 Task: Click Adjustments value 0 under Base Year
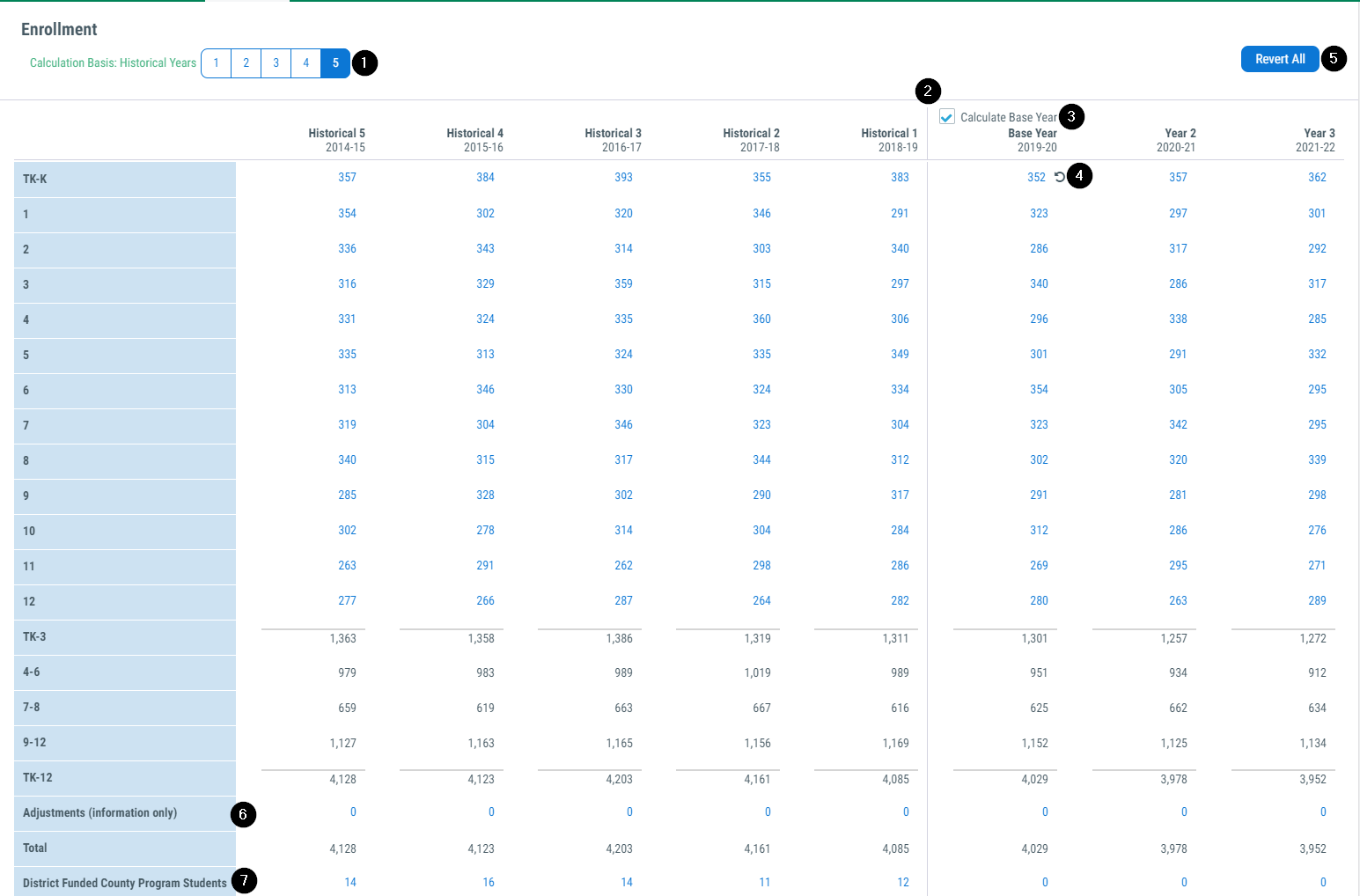[x=1045, y=812]
